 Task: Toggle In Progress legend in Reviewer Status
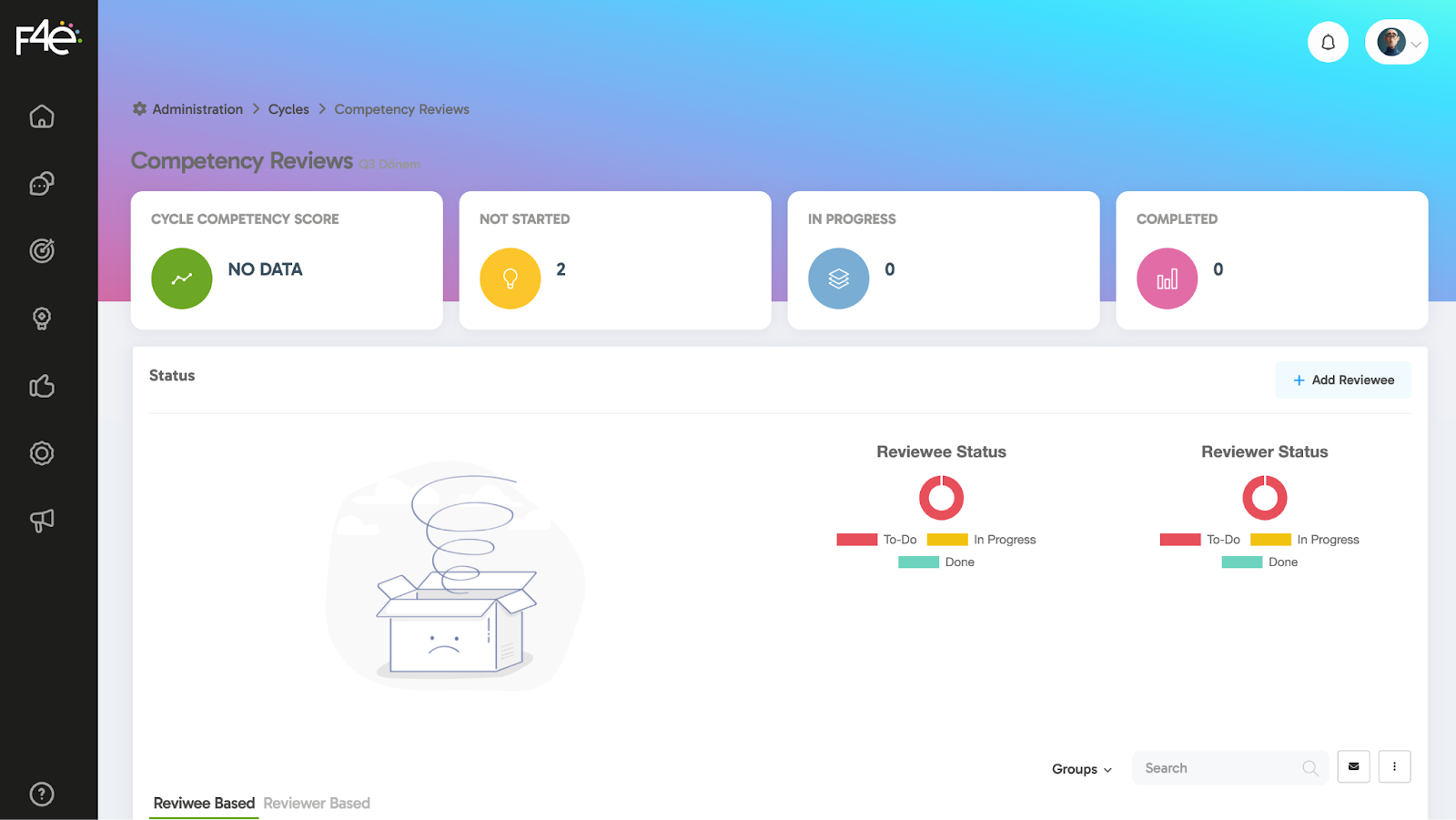click(1304, 540)
